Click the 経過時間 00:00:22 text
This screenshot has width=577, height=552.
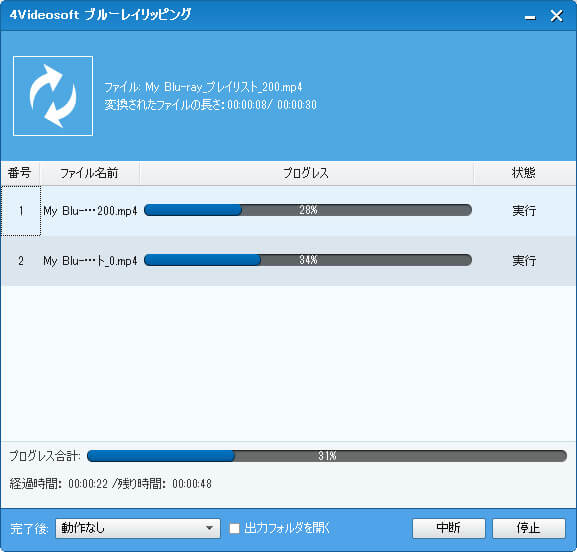click(x=59, y=484)
